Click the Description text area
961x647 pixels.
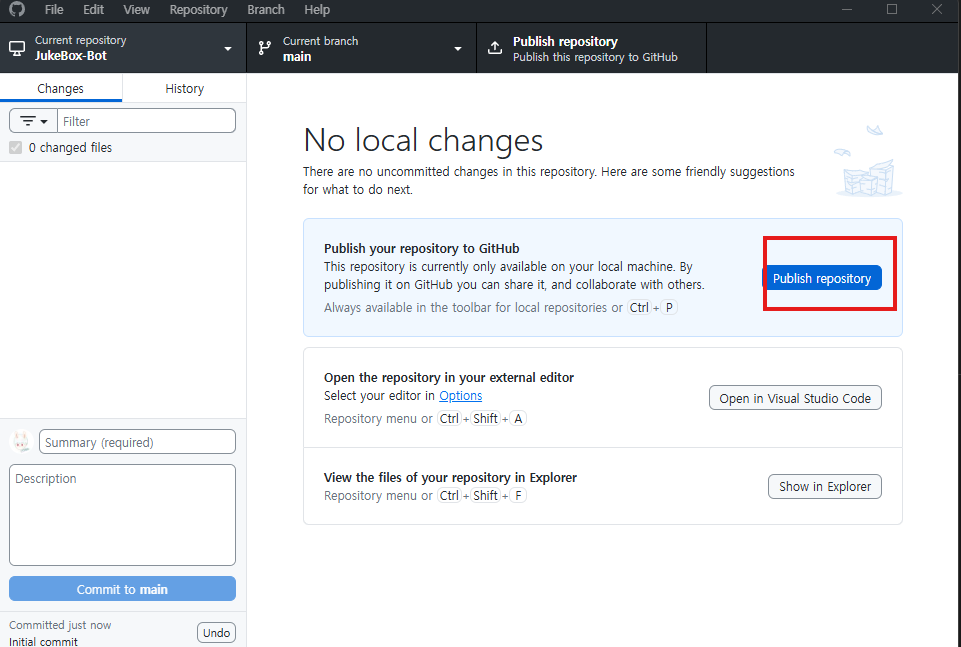tap(123, 515)
